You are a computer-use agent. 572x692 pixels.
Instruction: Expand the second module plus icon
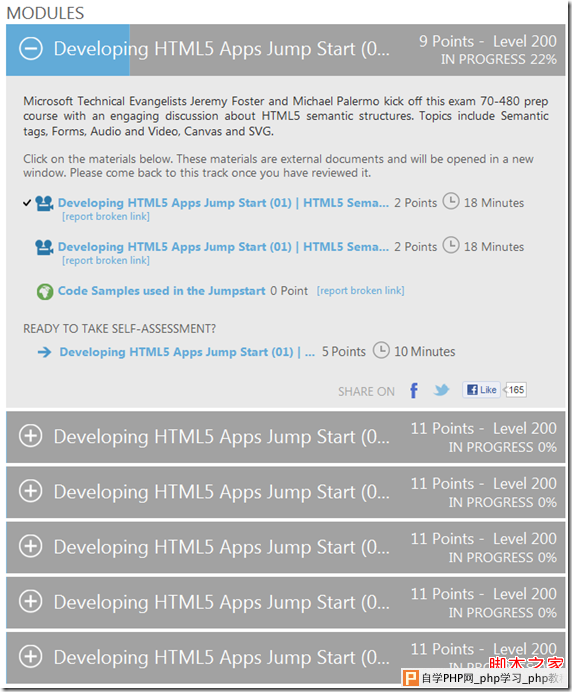(31, 436)
